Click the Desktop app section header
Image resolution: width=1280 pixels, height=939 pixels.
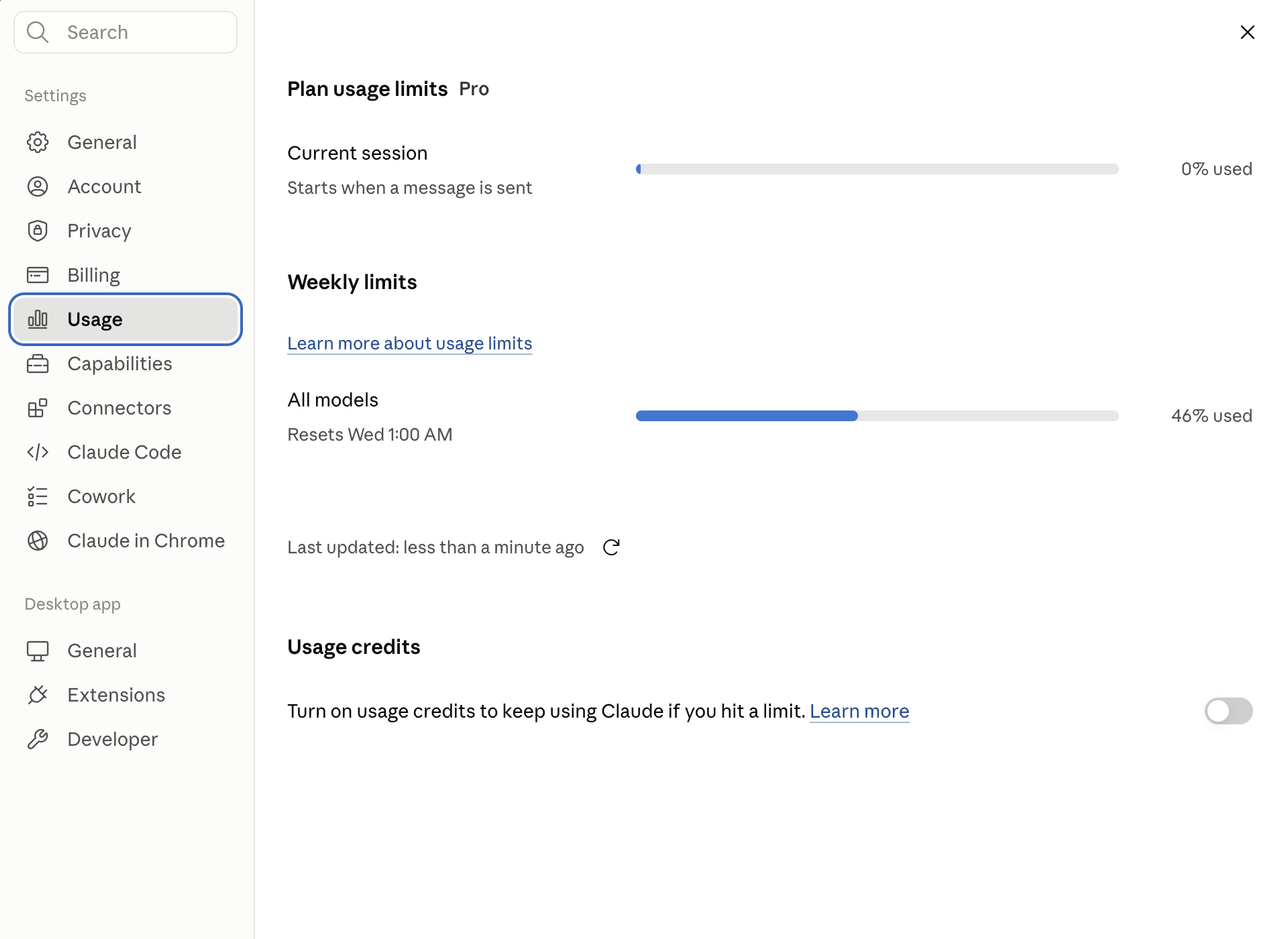72,604
